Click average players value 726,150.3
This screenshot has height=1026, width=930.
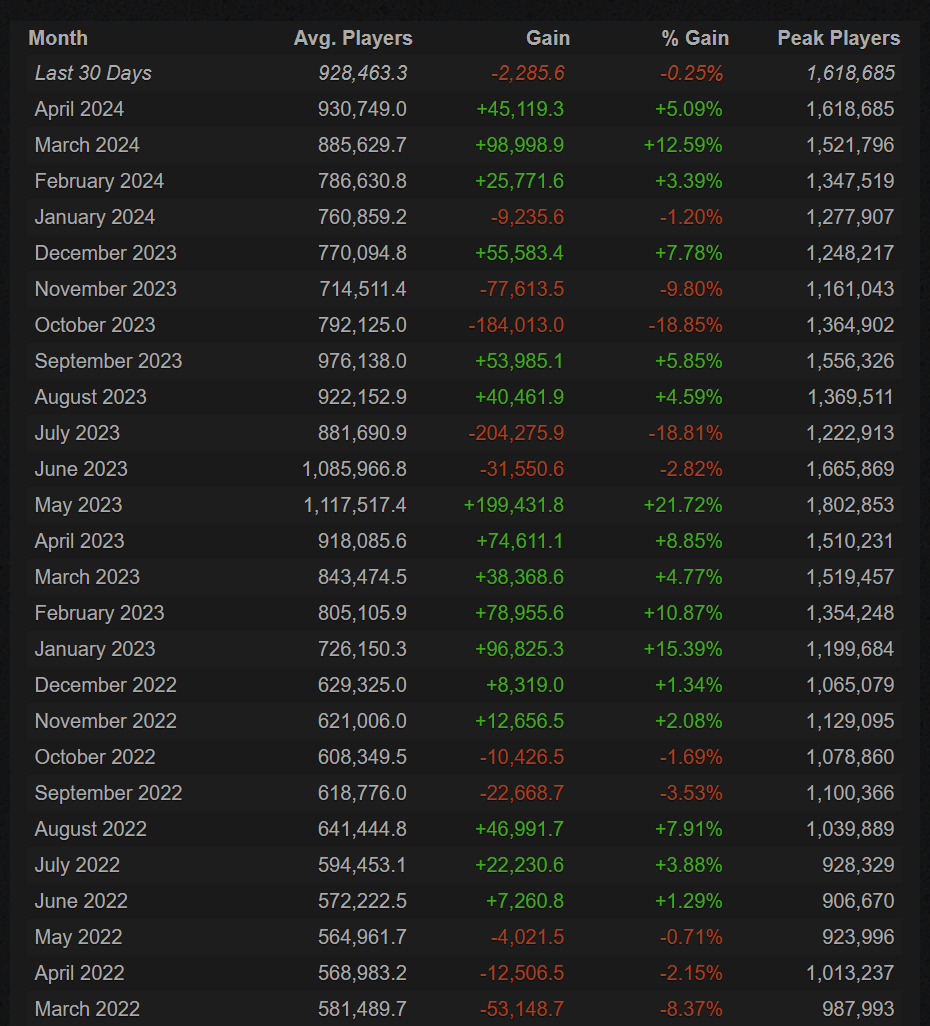(x=363, y=649)
